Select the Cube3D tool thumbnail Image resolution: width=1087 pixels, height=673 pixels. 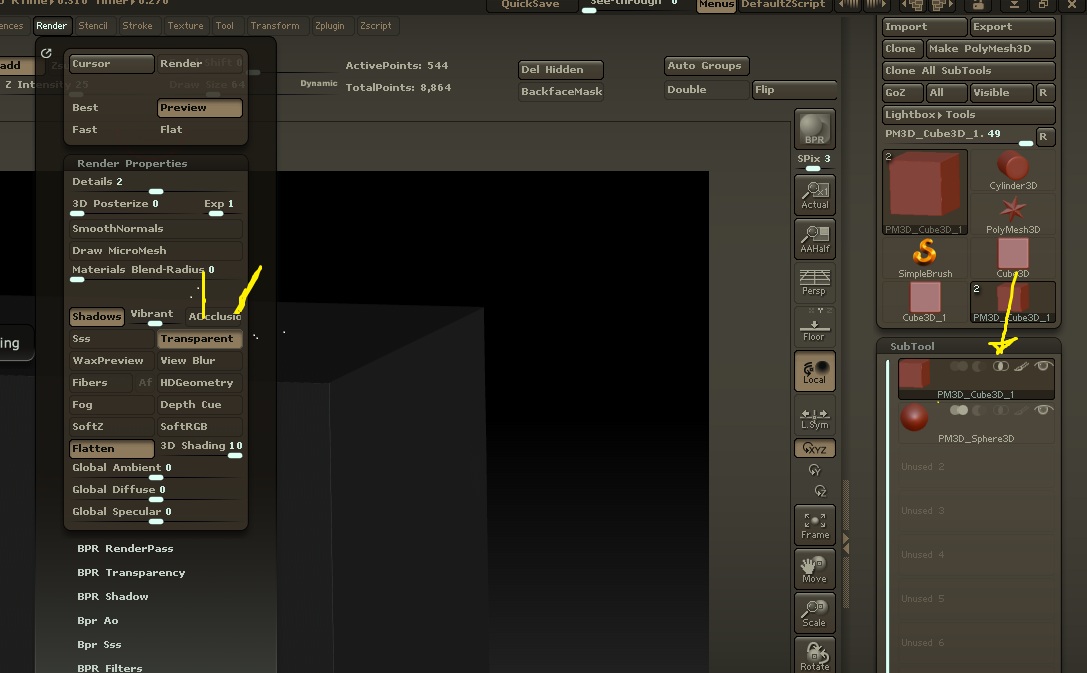tap(1013, 259)
